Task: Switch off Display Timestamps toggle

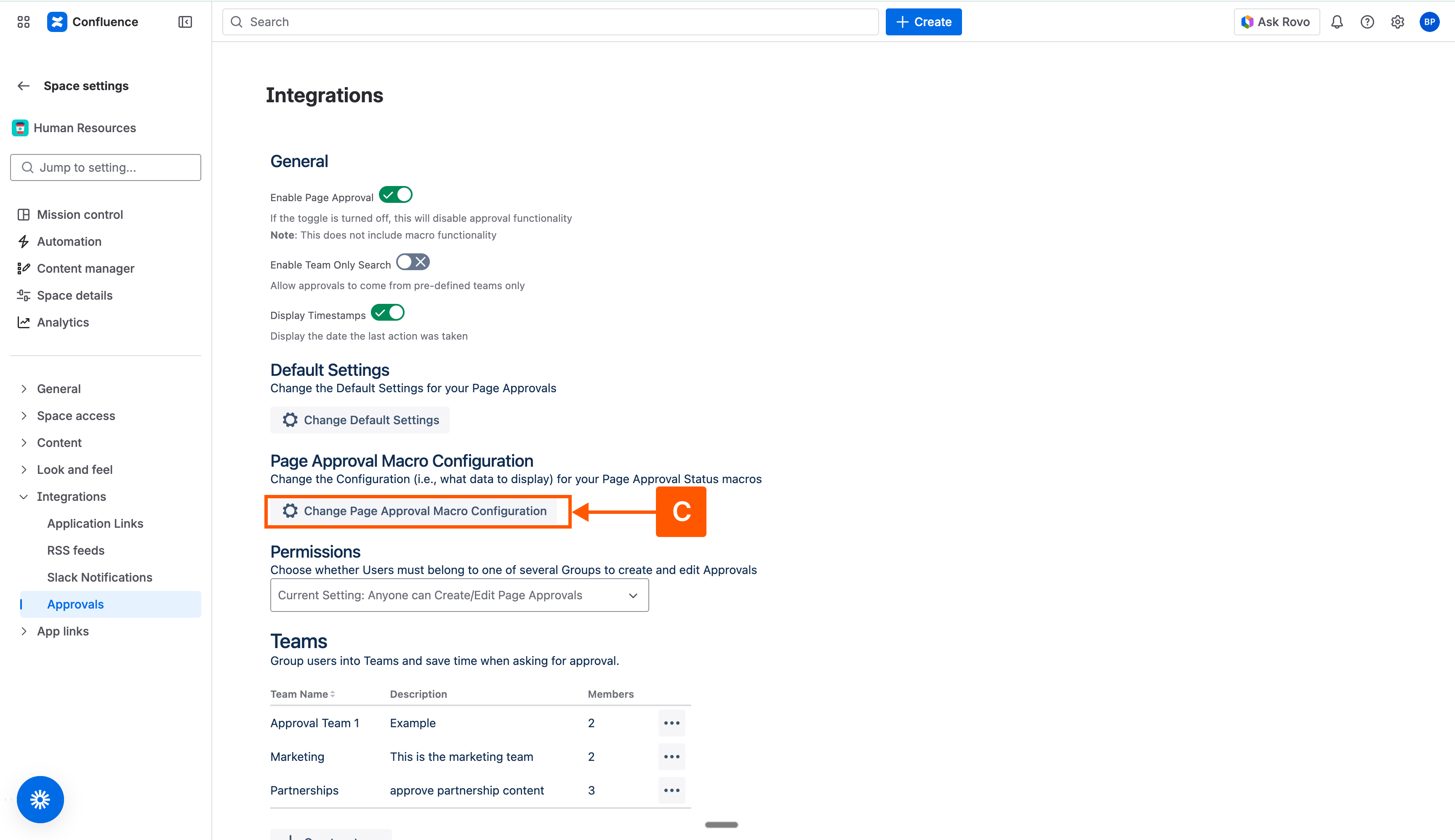Action: pos(388,313)
